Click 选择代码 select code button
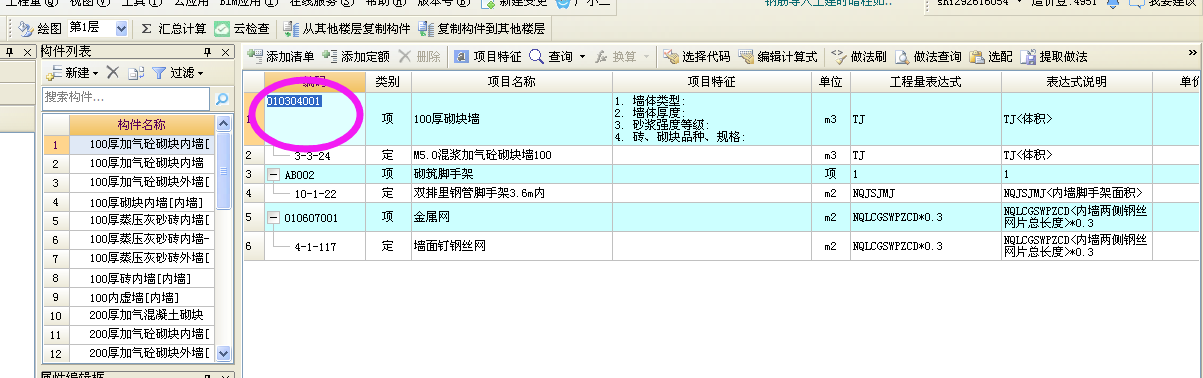The image size is (1203, 378). (697, 57)
